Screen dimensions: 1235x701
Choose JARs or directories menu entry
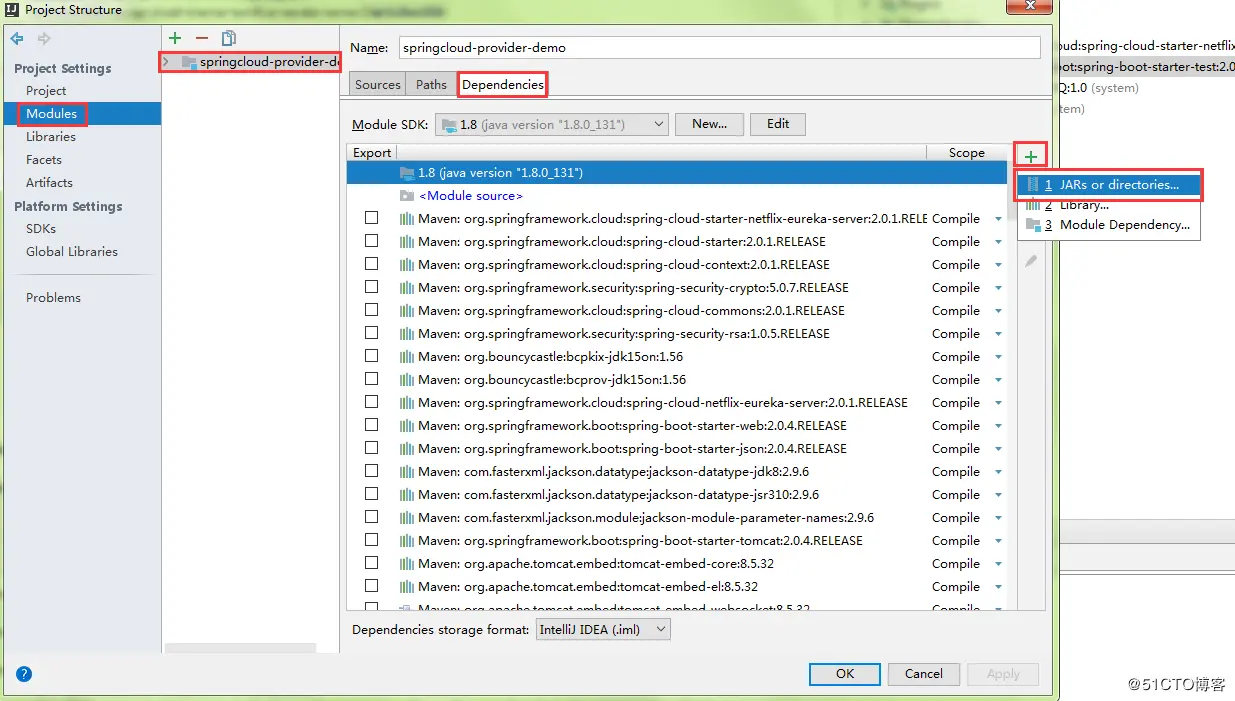click(1109, 185)
